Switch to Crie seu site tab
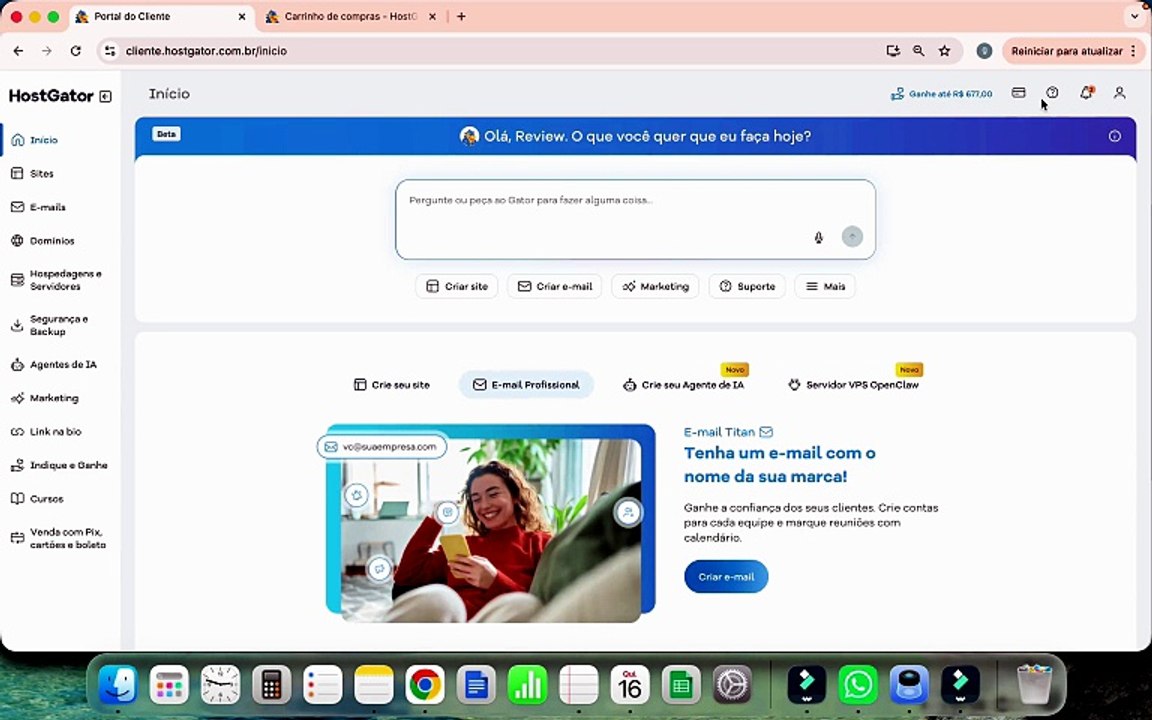1152x720 pixels. click(x=392, y=384)
